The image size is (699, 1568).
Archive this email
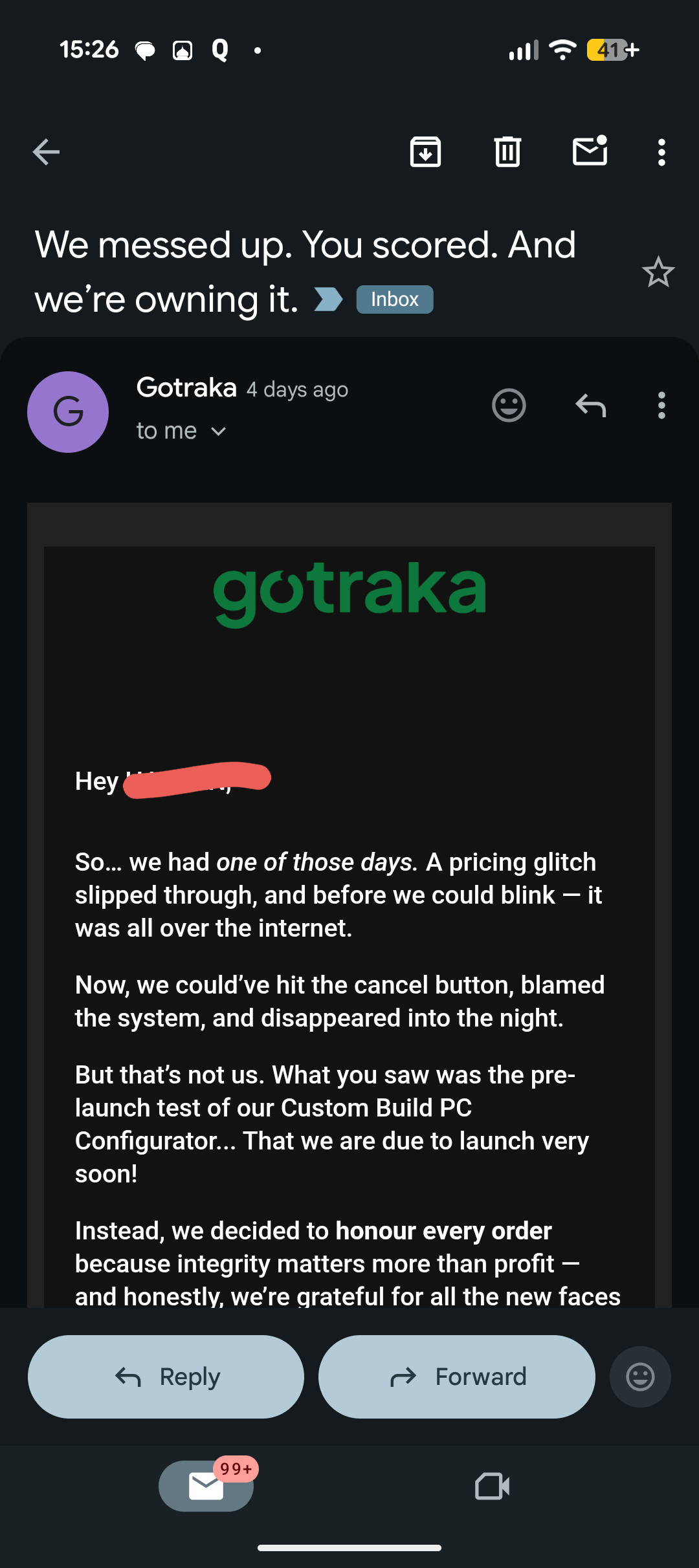coord(425,152)
